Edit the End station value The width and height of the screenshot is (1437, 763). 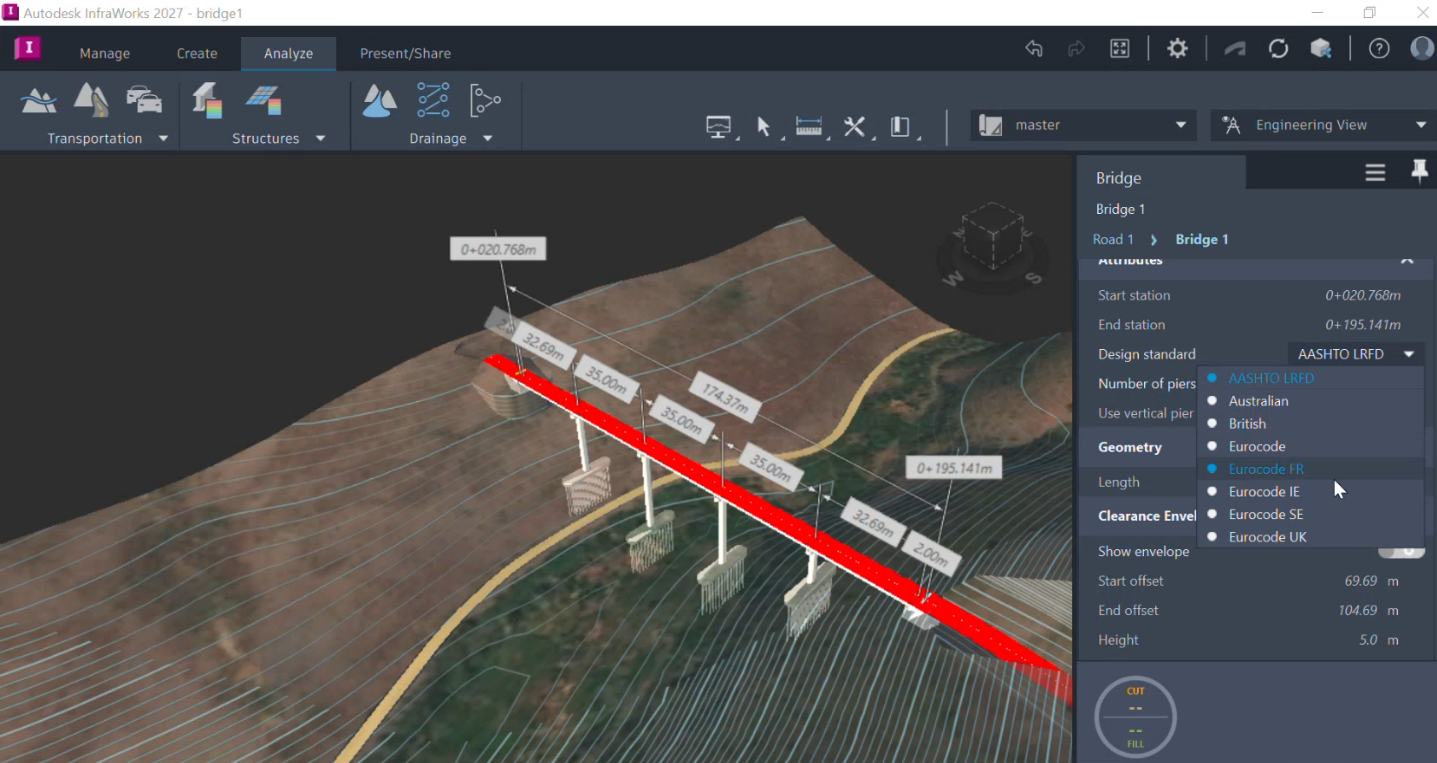(x=1362, y=325)
